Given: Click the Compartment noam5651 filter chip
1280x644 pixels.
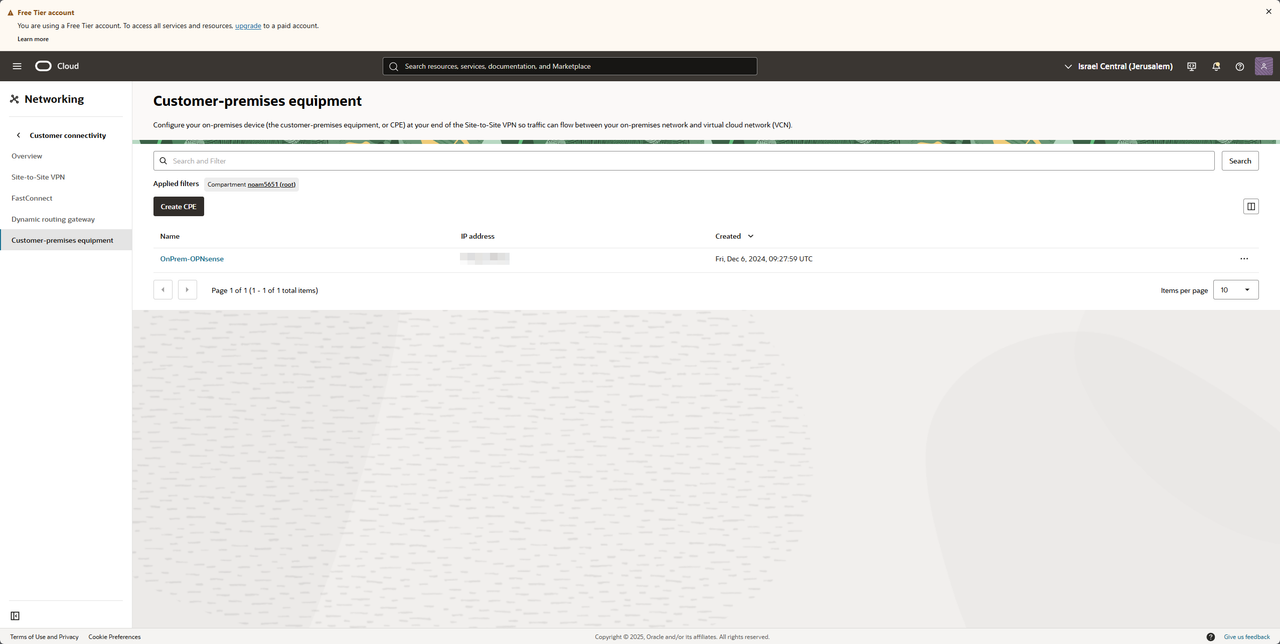Looking at the screenshot, I should click(x=251, y=184).
